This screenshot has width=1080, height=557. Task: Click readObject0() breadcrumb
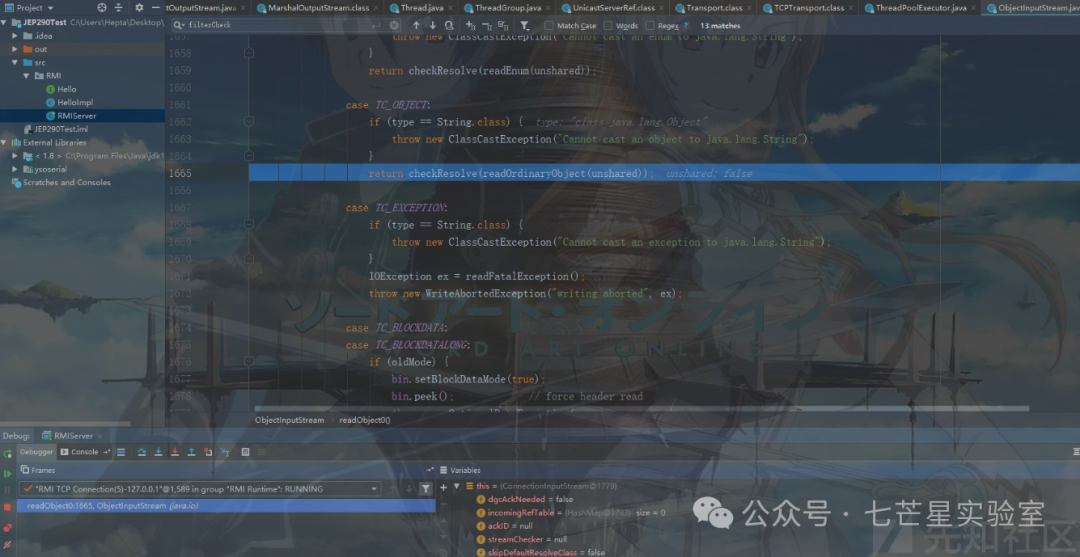click(365, 420)
